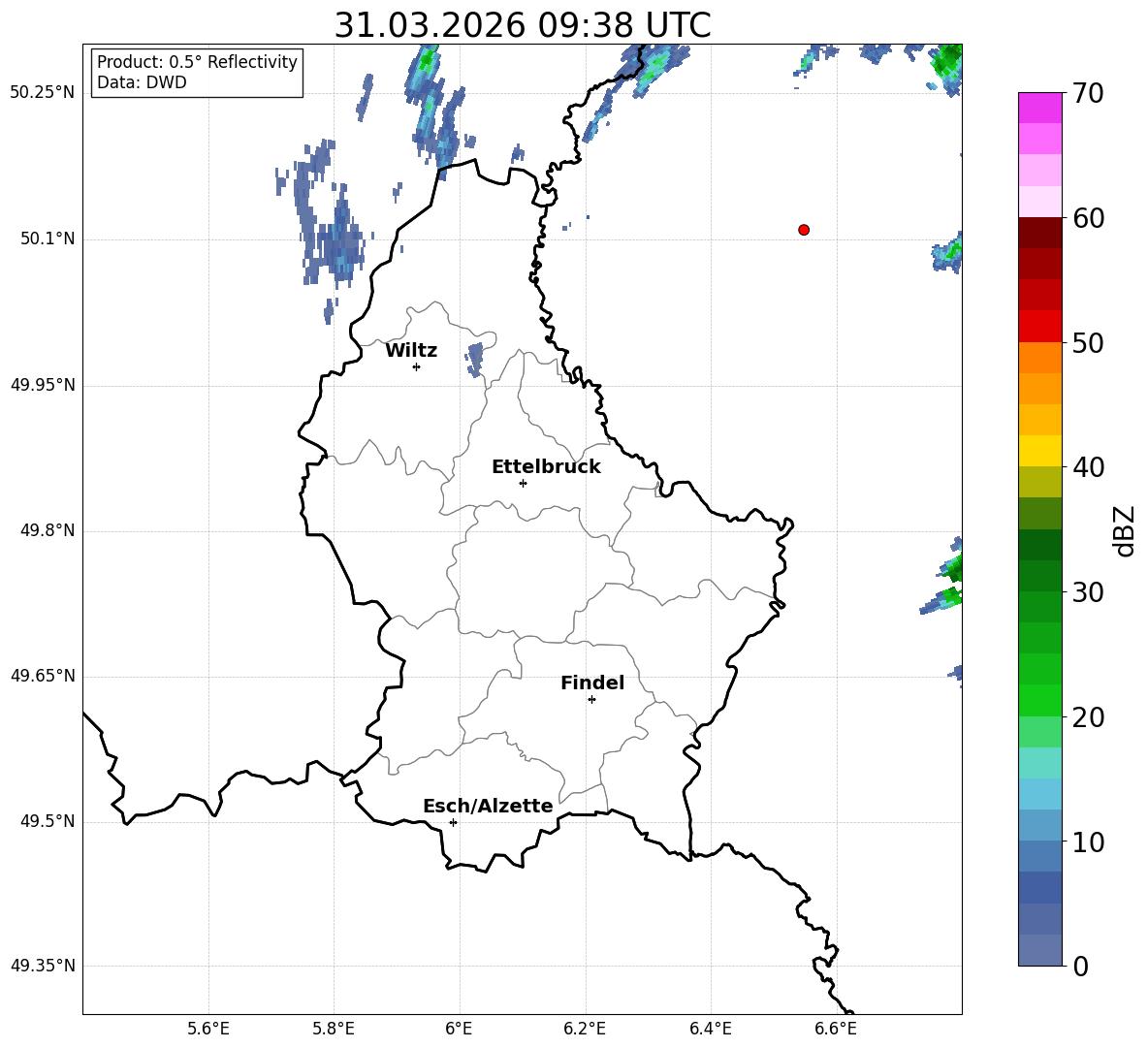The image size is (1148, 1048).
Task: Click the small radar echo east of Wiltz
Action: [475, 360]
